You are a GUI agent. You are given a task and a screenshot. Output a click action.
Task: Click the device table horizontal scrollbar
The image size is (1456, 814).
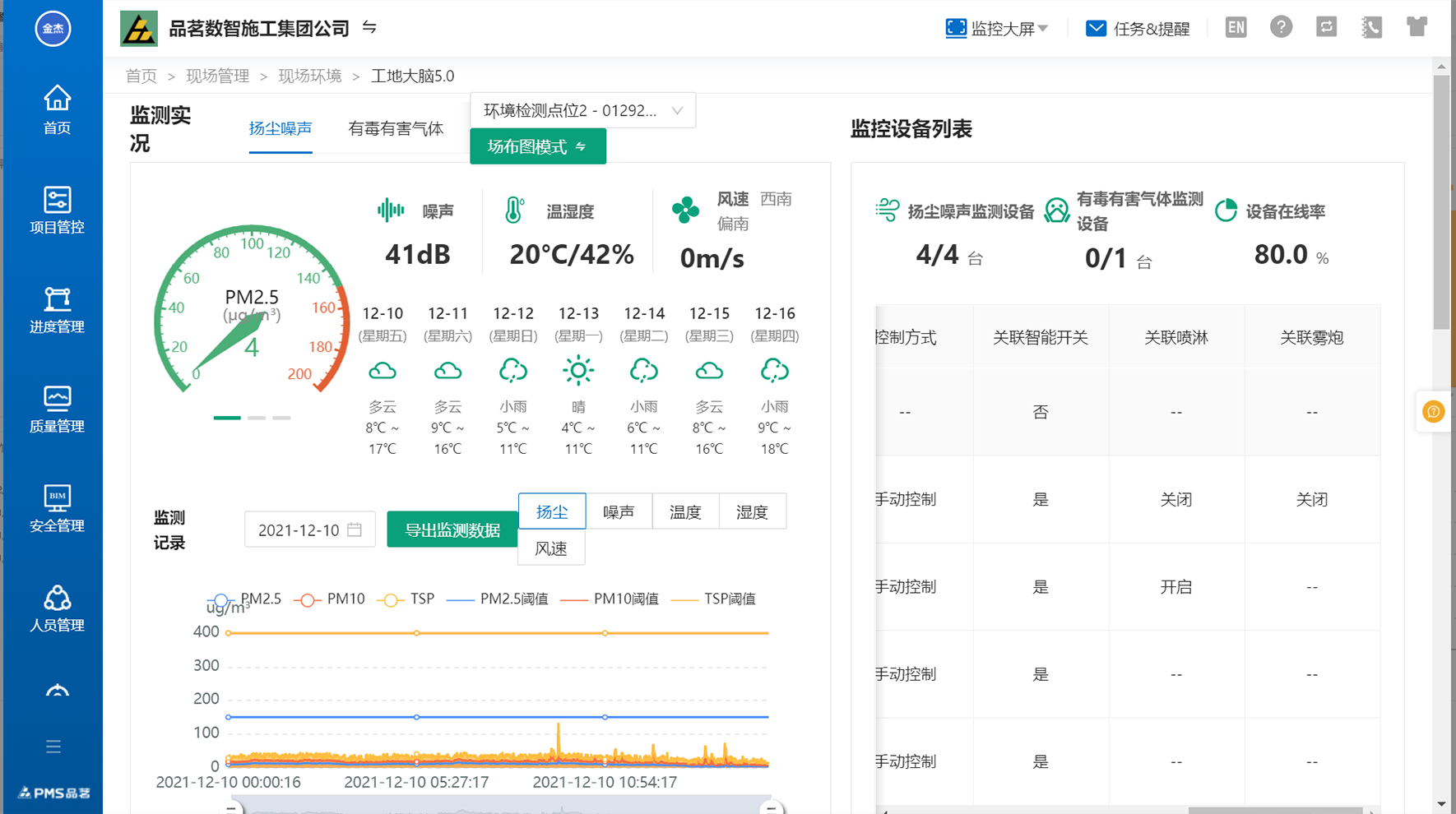point(1275,811)
